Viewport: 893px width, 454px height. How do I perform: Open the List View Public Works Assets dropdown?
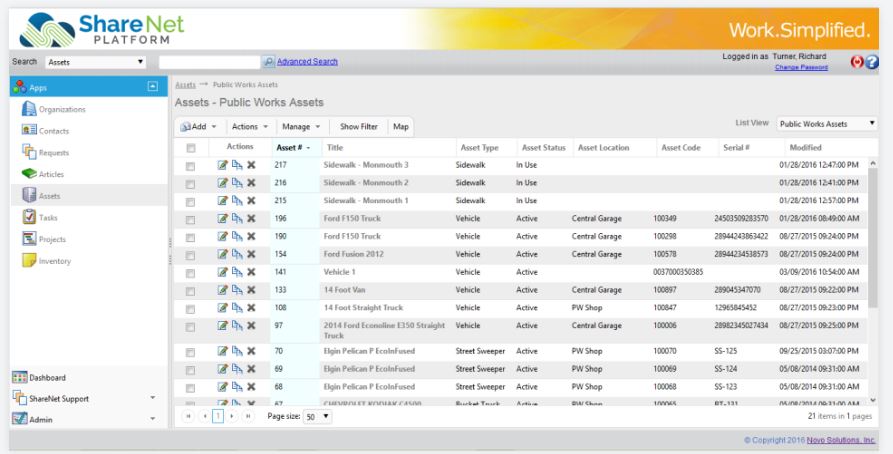click(x=826, y=124)
